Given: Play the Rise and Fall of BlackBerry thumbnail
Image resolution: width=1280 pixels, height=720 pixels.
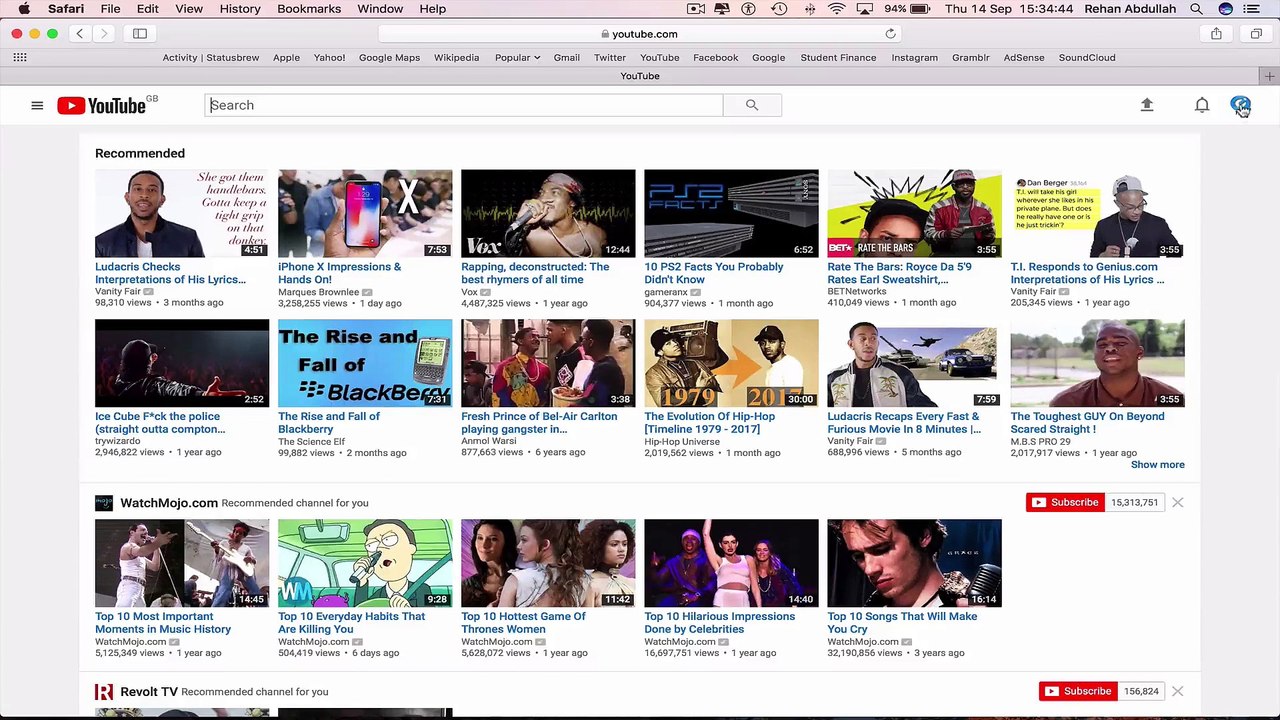Looking at the screenshot, I should (365, 363).
